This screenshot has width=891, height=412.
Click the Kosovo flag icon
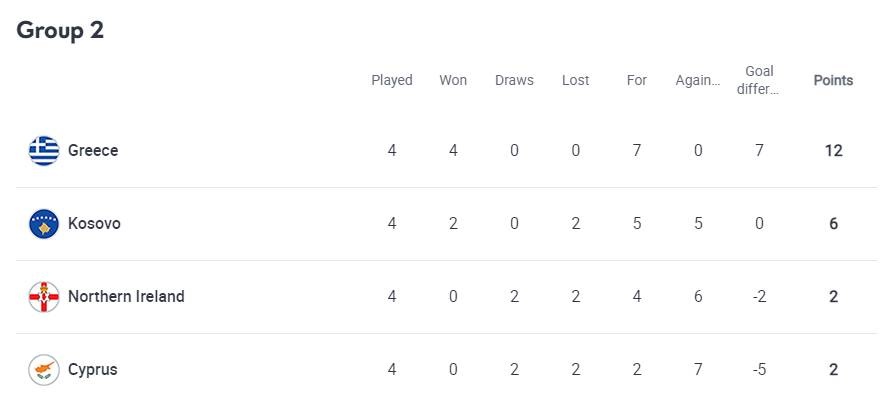coord(44,224)
